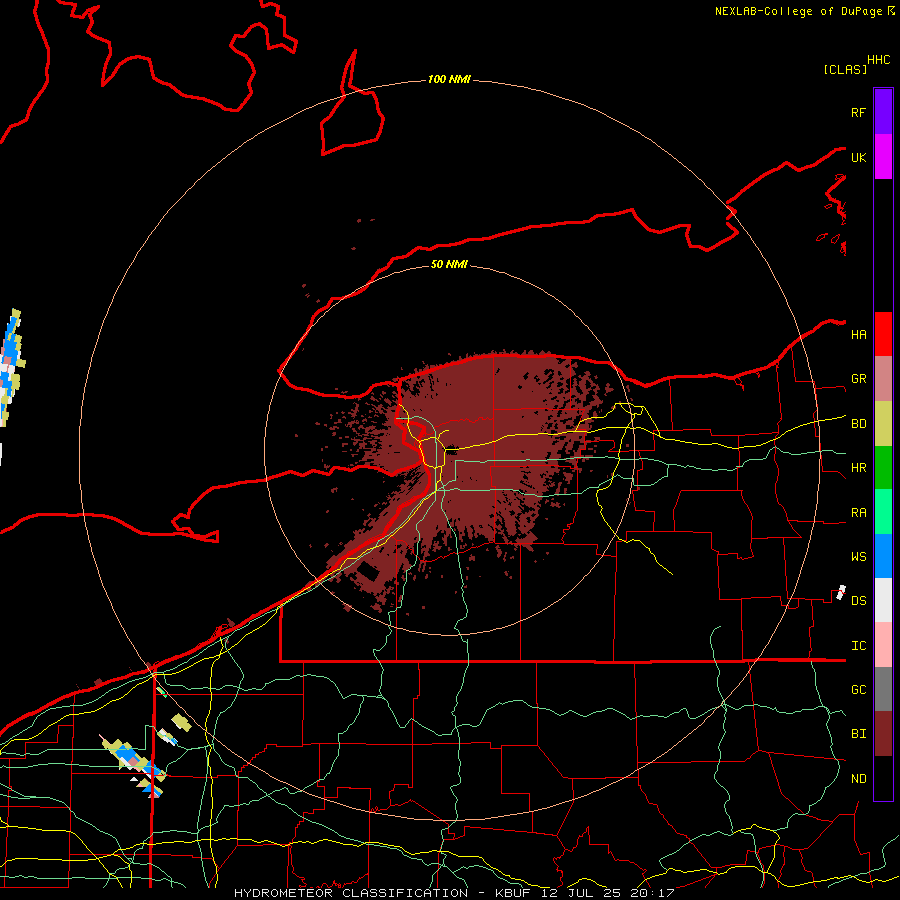Click the UK magenta legend swatch
900x900 pixels.
(x=883, y=157)
